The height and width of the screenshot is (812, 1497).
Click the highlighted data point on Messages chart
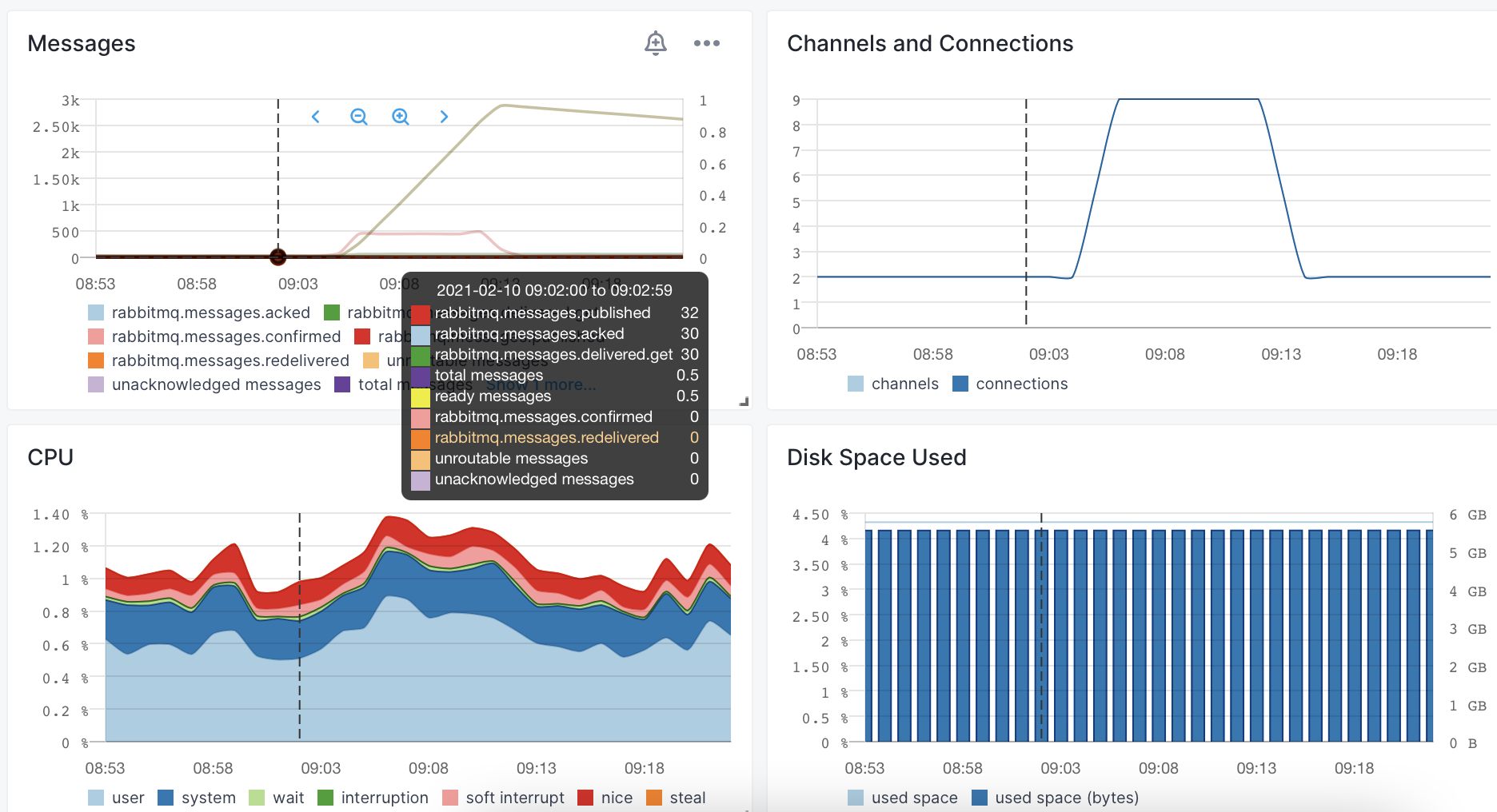(278, 257)
